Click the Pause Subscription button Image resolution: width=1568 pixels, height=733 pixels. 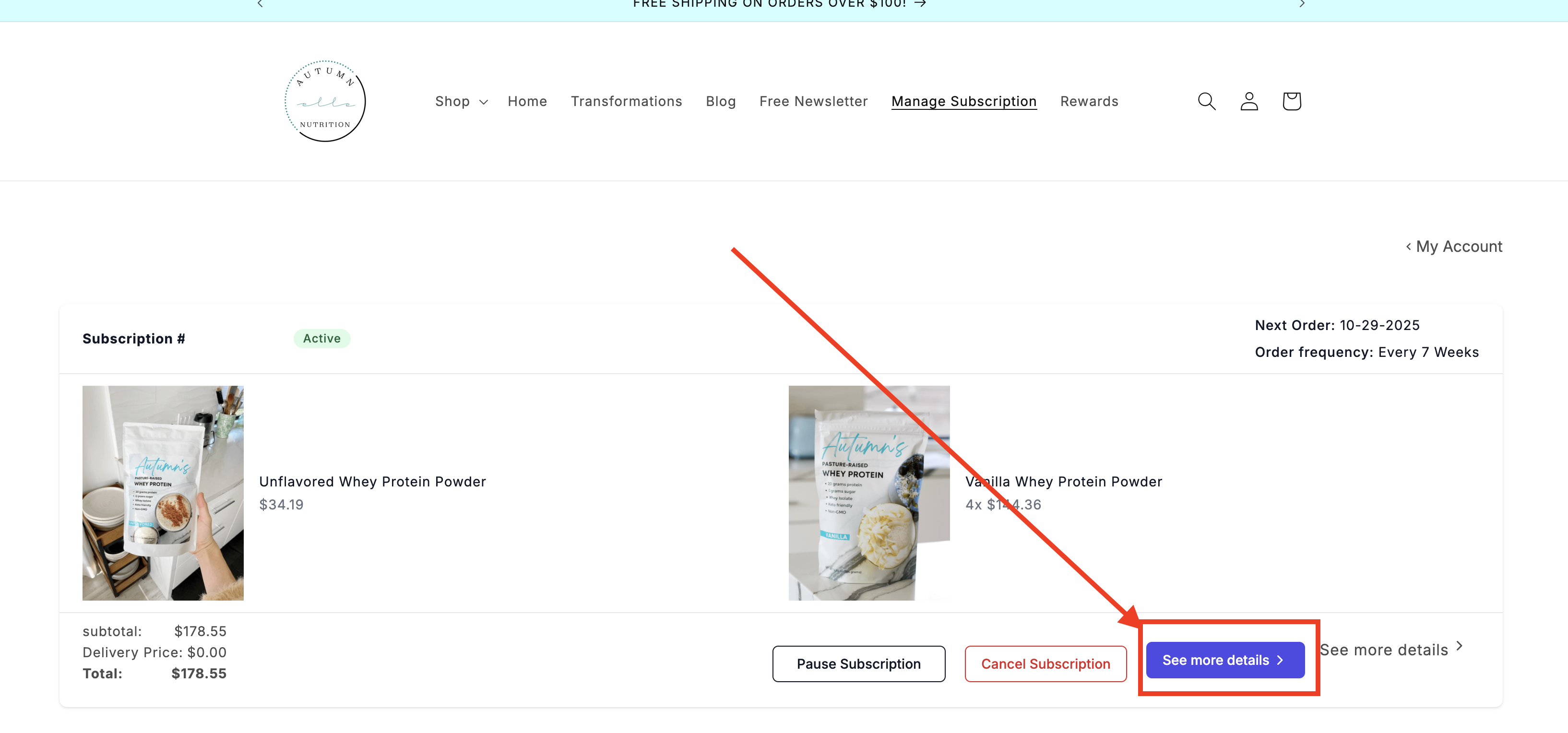(859, 664)
